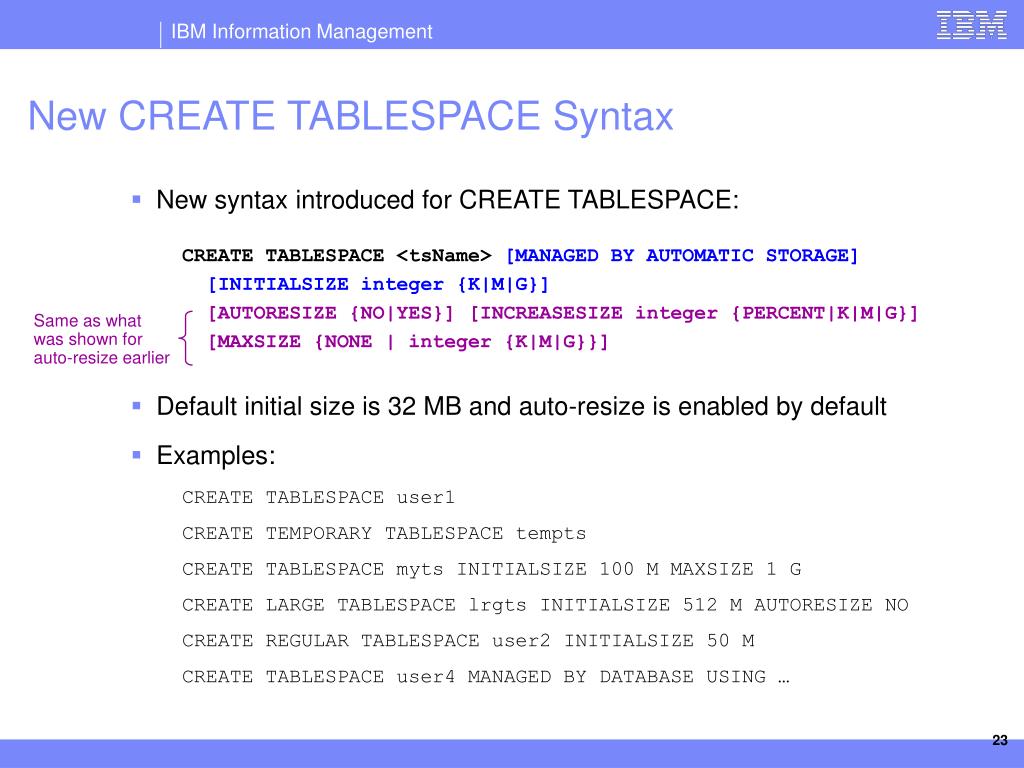Viewport: 1024px width, 768px height.
Task: Click '[AUTORESIZE {NO|YES}]' clause
Action: pyautogui.click(x=330, y=313)
